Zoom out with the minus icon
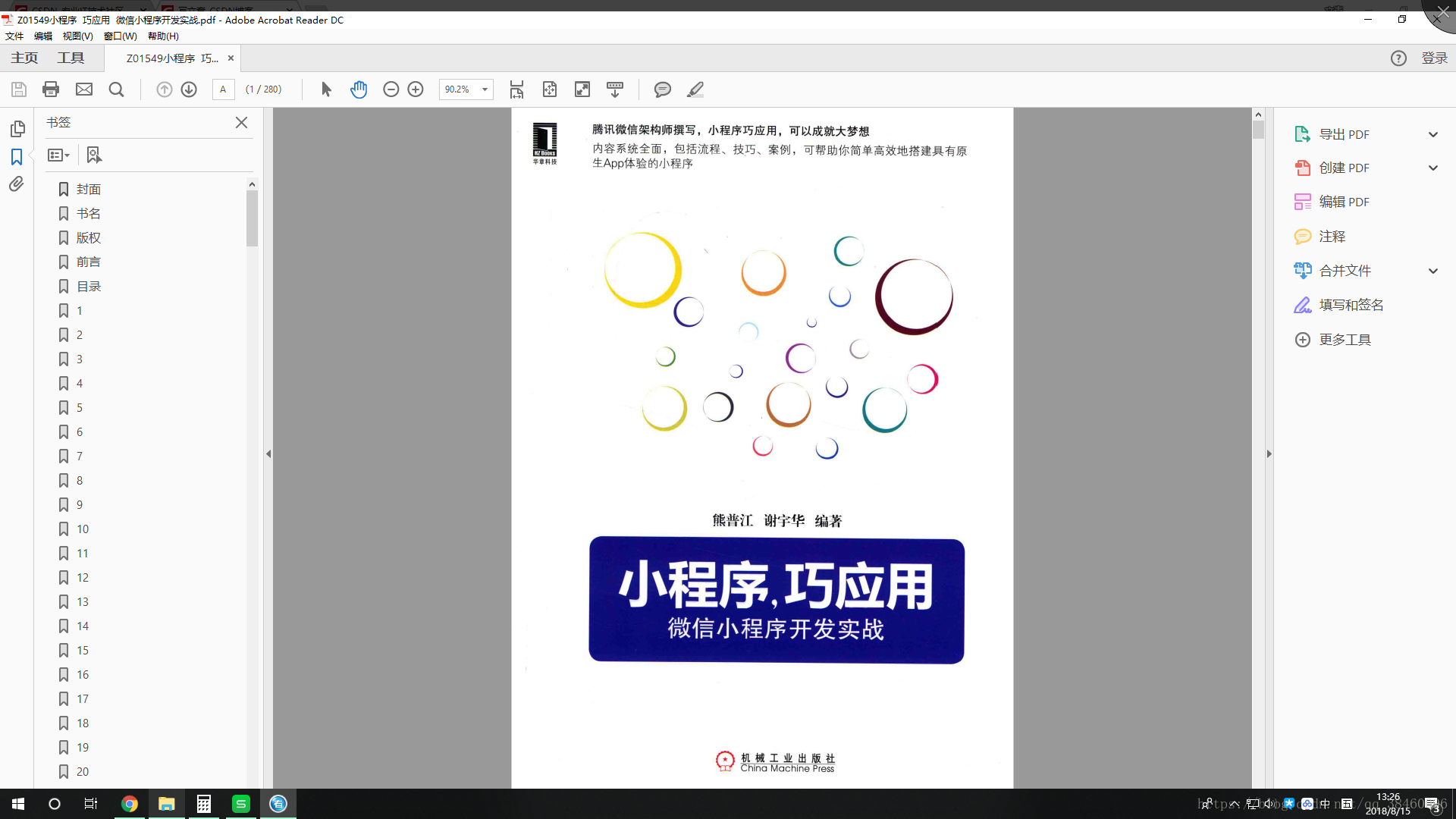Screen dimensions: 1456x819 pos(391,89)
